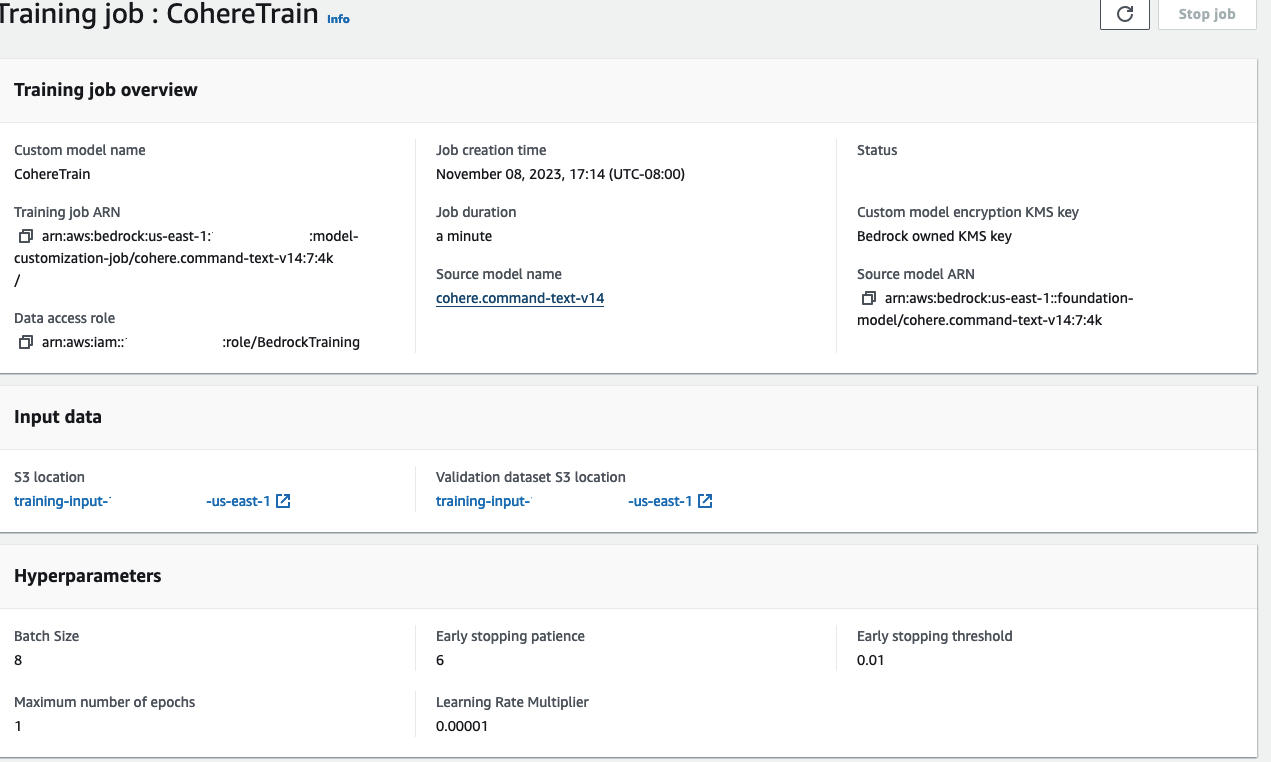
Task: Click the Learning Rate Multiplier value 0.00001
Action: (x=462, y=726)
